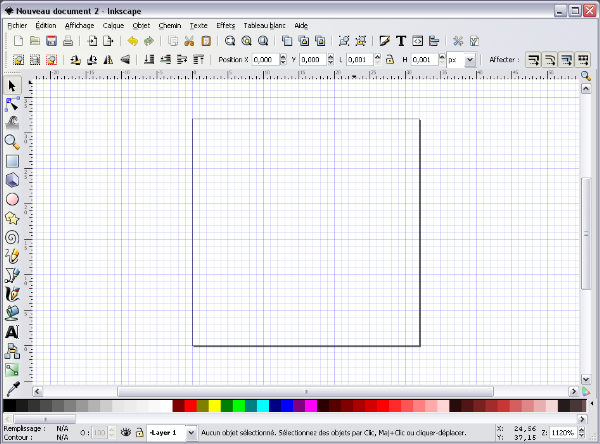Select the Dropper color picker tool
This screenshot has width=600, height=444.
coord(12,389)
